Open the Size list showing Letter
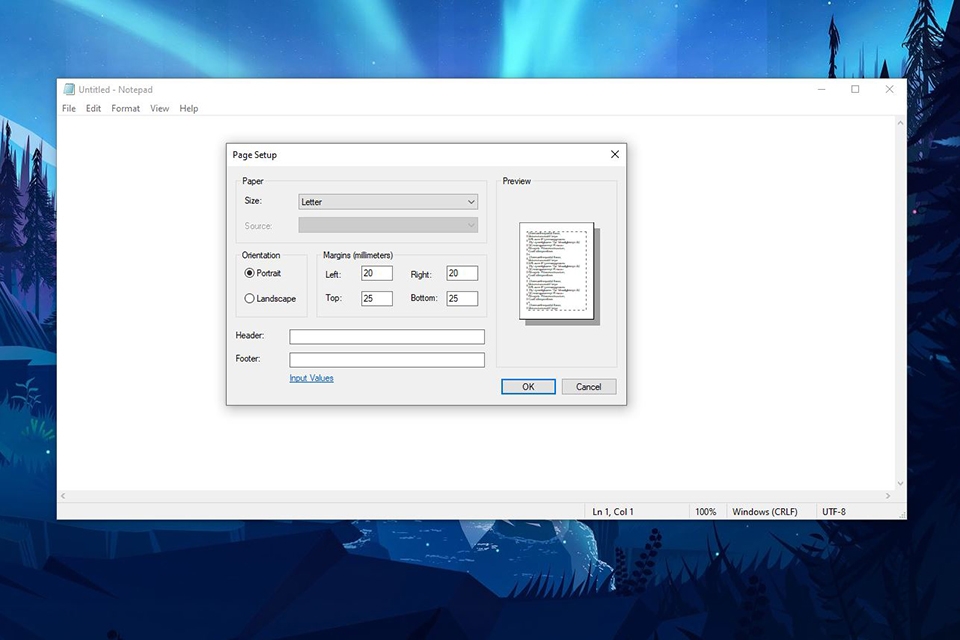 click(x=388, y=201)
